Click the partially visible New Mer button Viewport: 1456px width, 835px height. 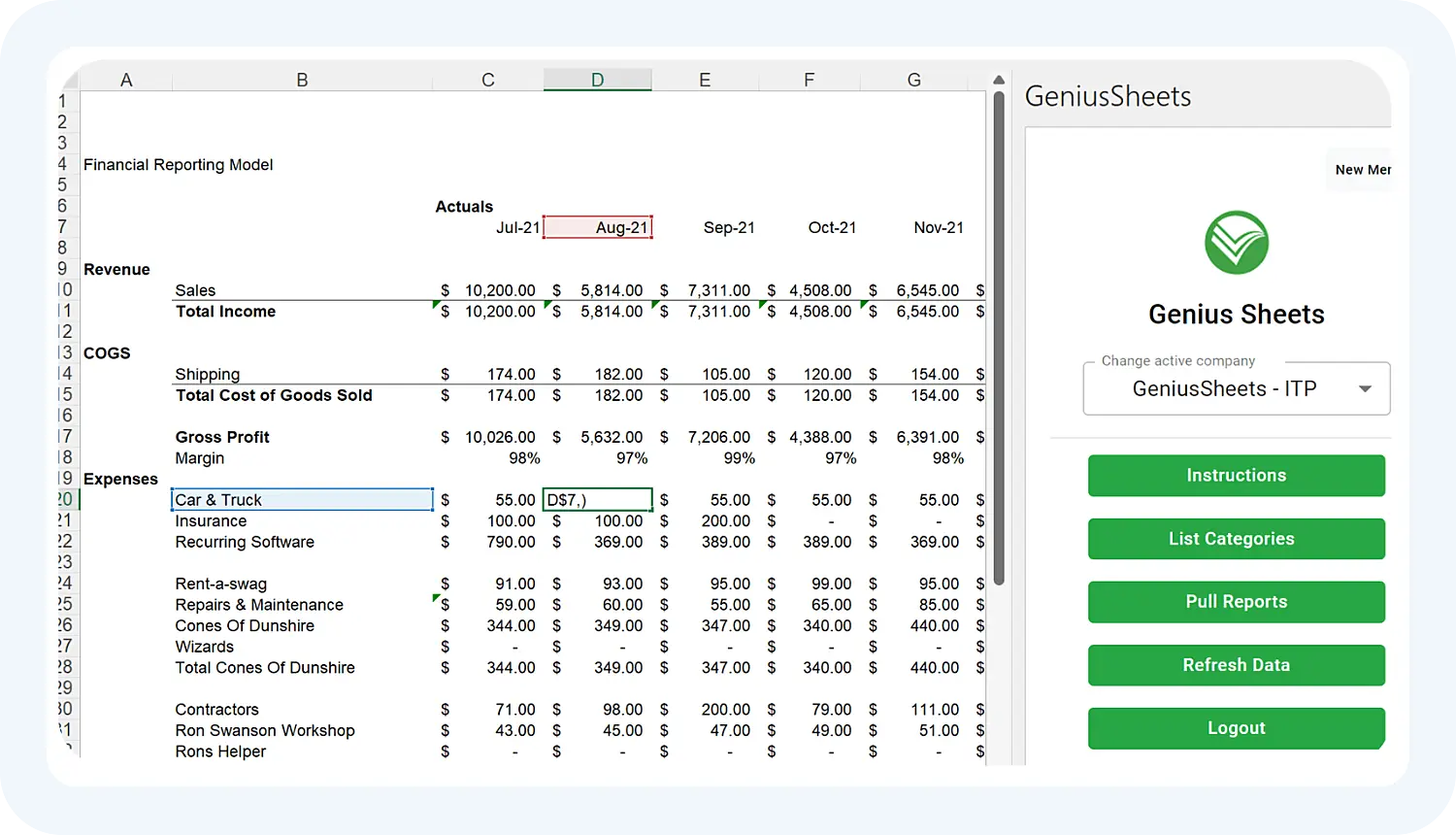point(1359,170)
